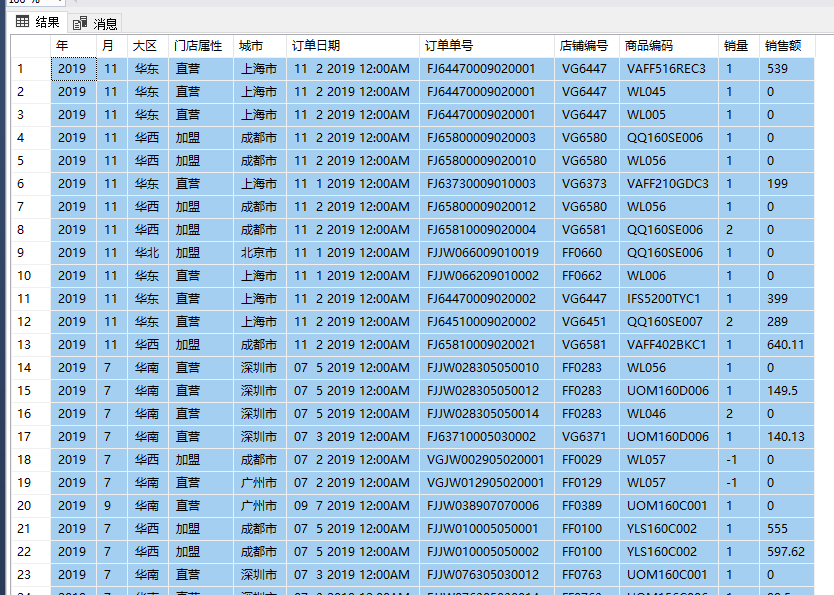Select the 订单单号 column header
Image resolution: width=834 pixels, height=595 pixels.
487,46
